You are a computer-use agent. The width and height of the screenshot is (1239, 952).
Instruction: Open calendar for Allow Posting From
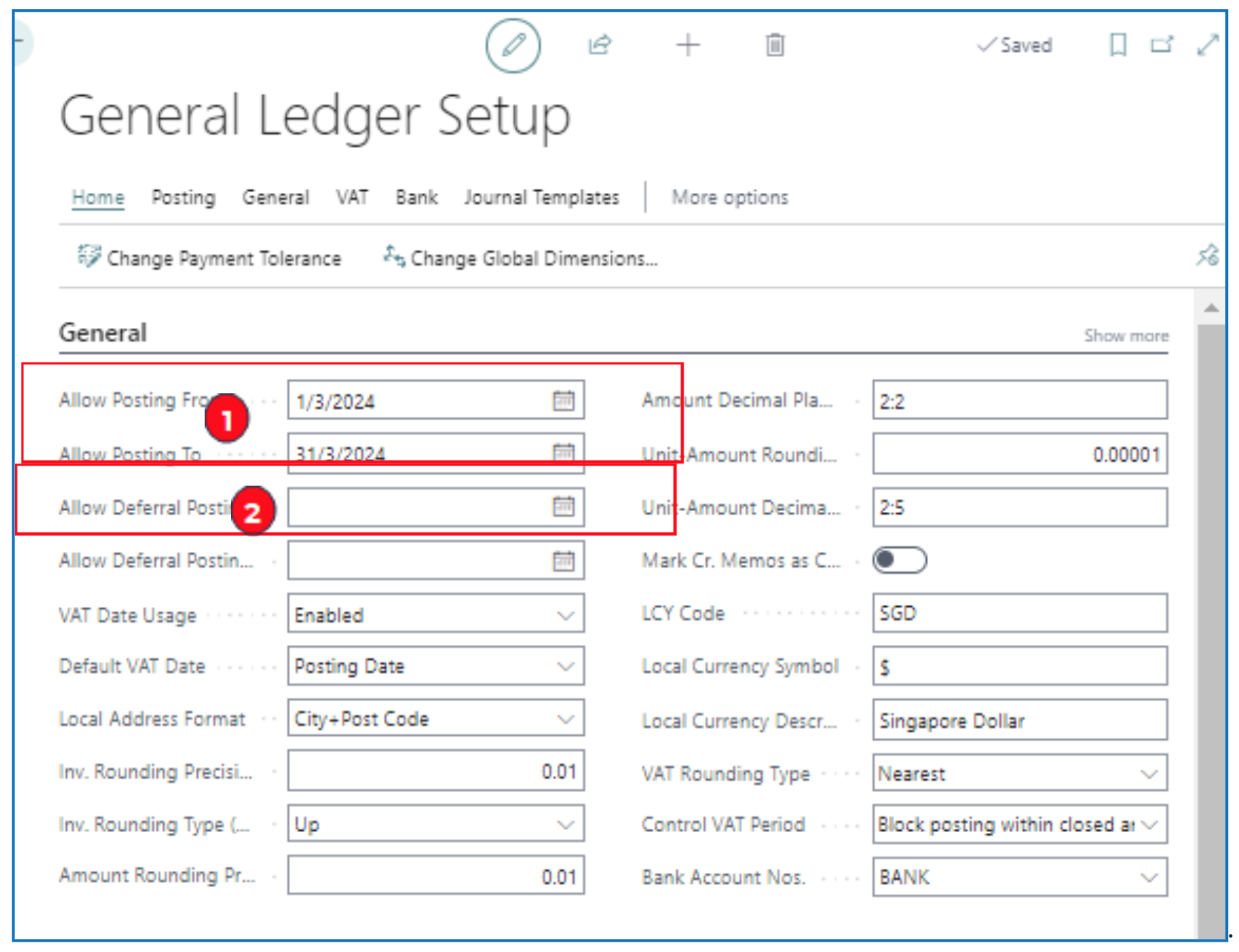[563, 400]
